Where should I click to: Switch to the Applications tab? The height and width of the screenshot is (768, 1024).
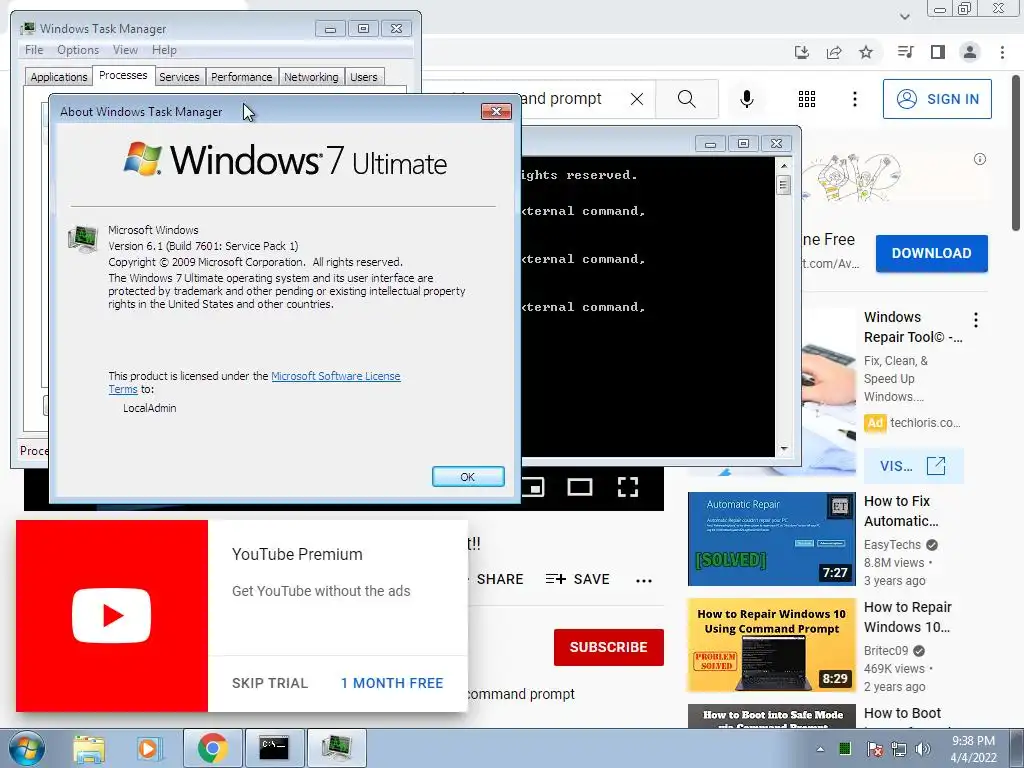(59, 77)
